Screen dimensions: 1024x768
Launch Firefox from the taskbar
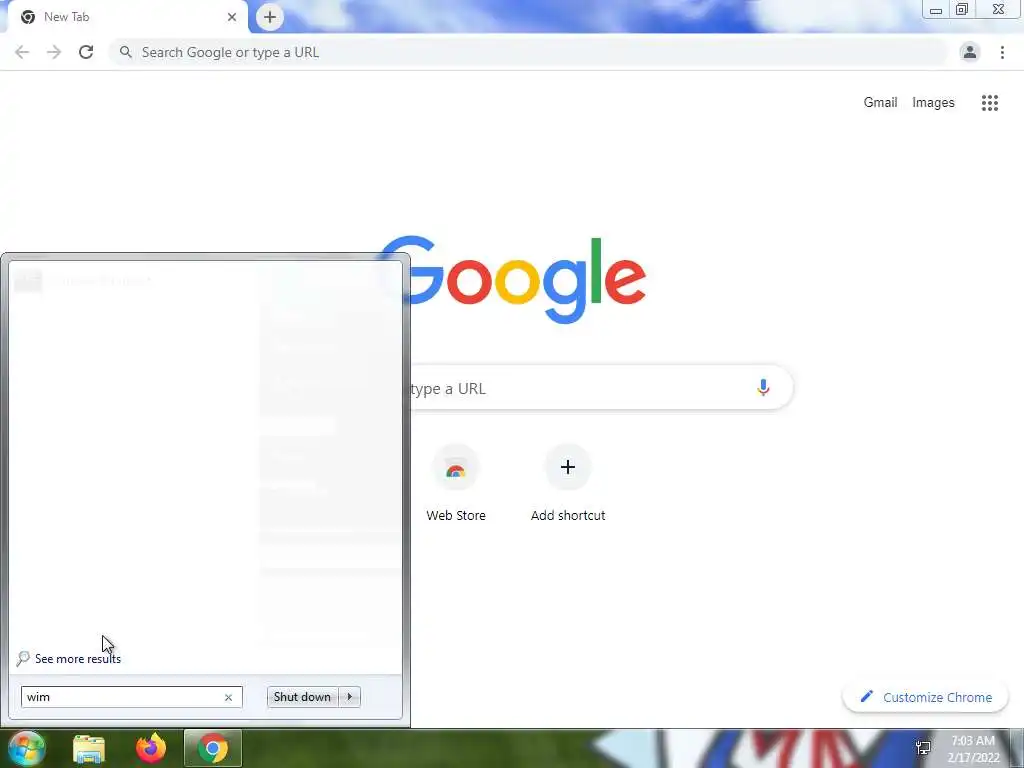point(151,748)
